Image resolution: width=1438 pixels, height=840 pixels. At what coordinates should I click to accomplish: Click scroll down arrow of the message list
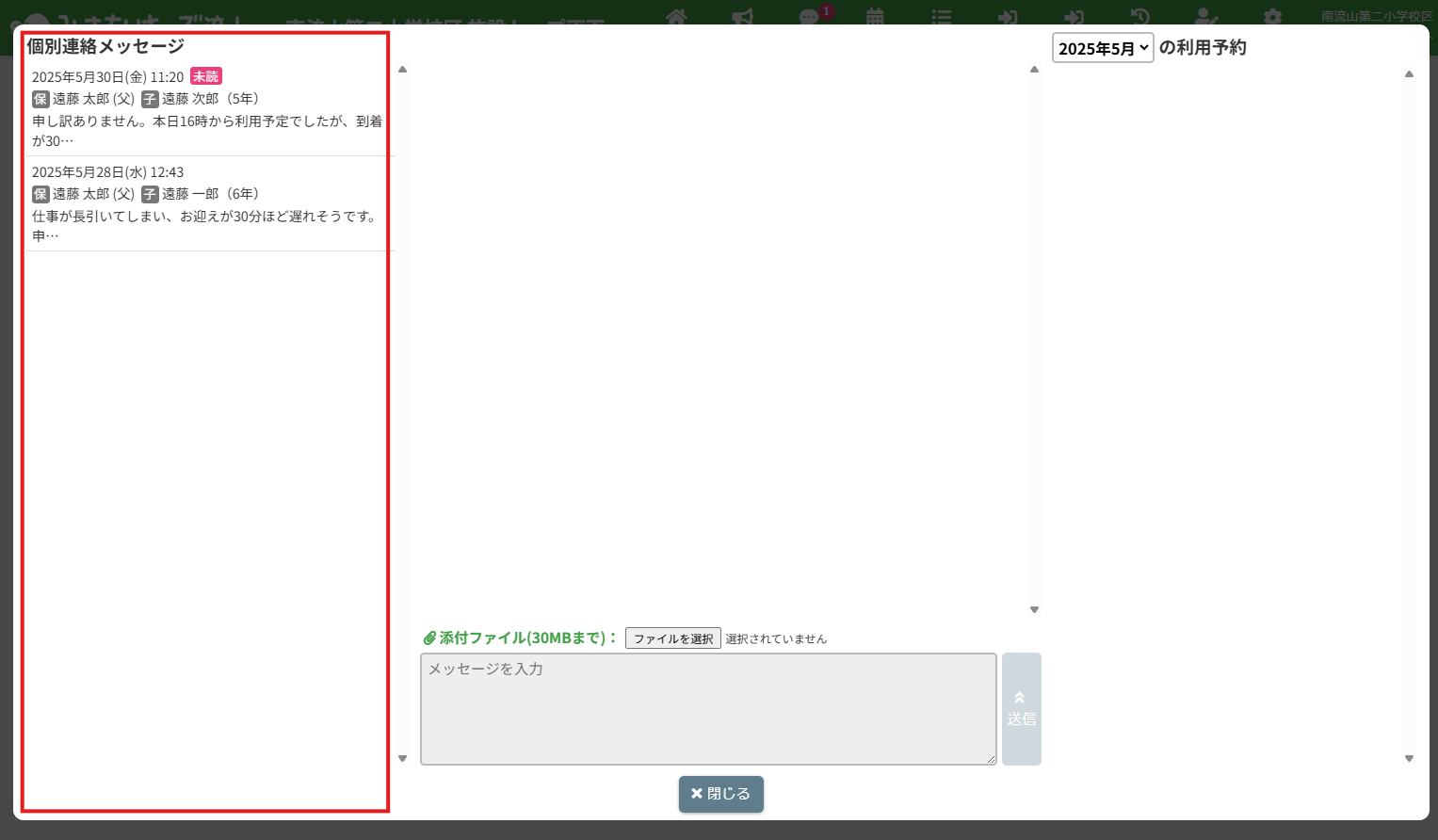pyautogui.click(x=402, y=758)
